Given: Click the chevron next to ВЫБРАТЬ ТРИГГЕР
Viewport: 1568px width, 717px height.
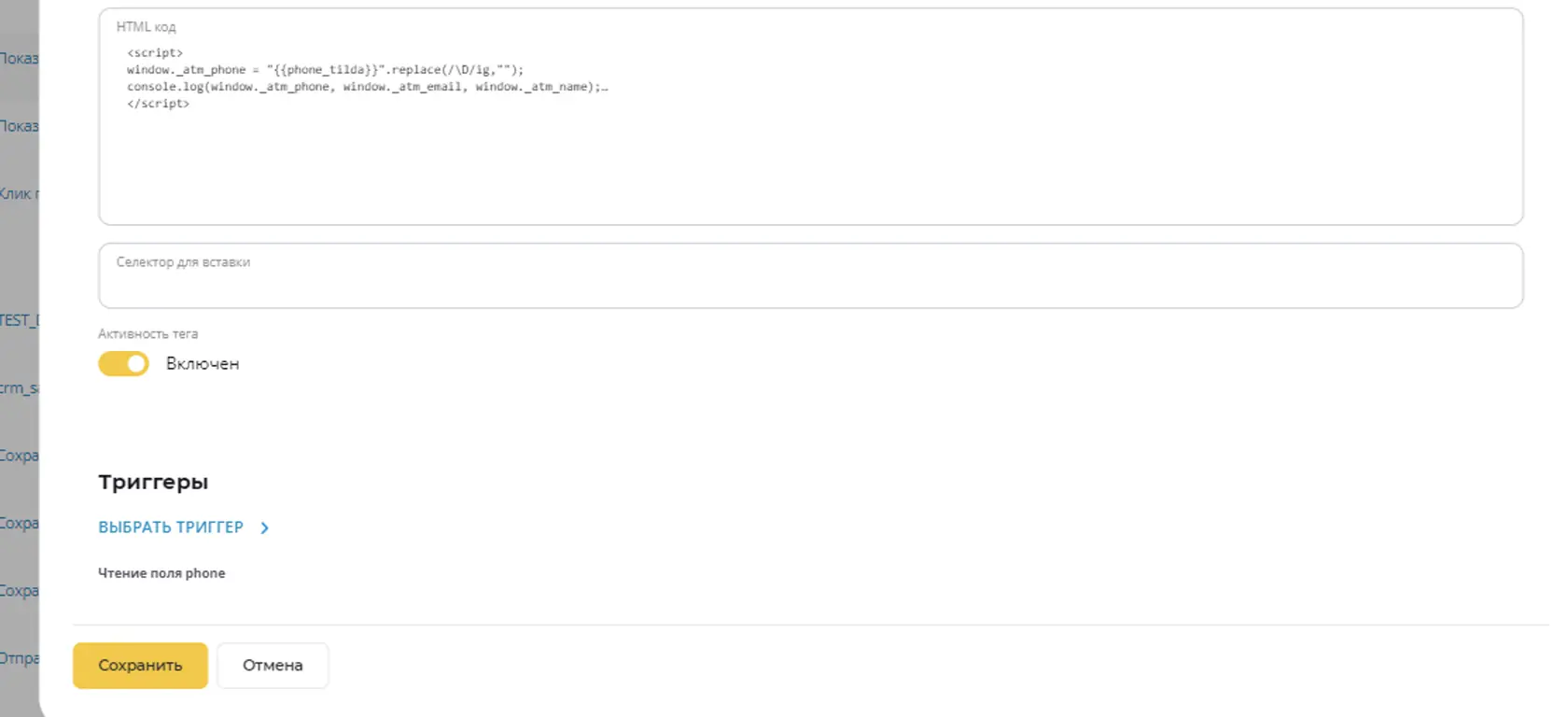Looking at the screenshot, I should [x=265, y=528].
